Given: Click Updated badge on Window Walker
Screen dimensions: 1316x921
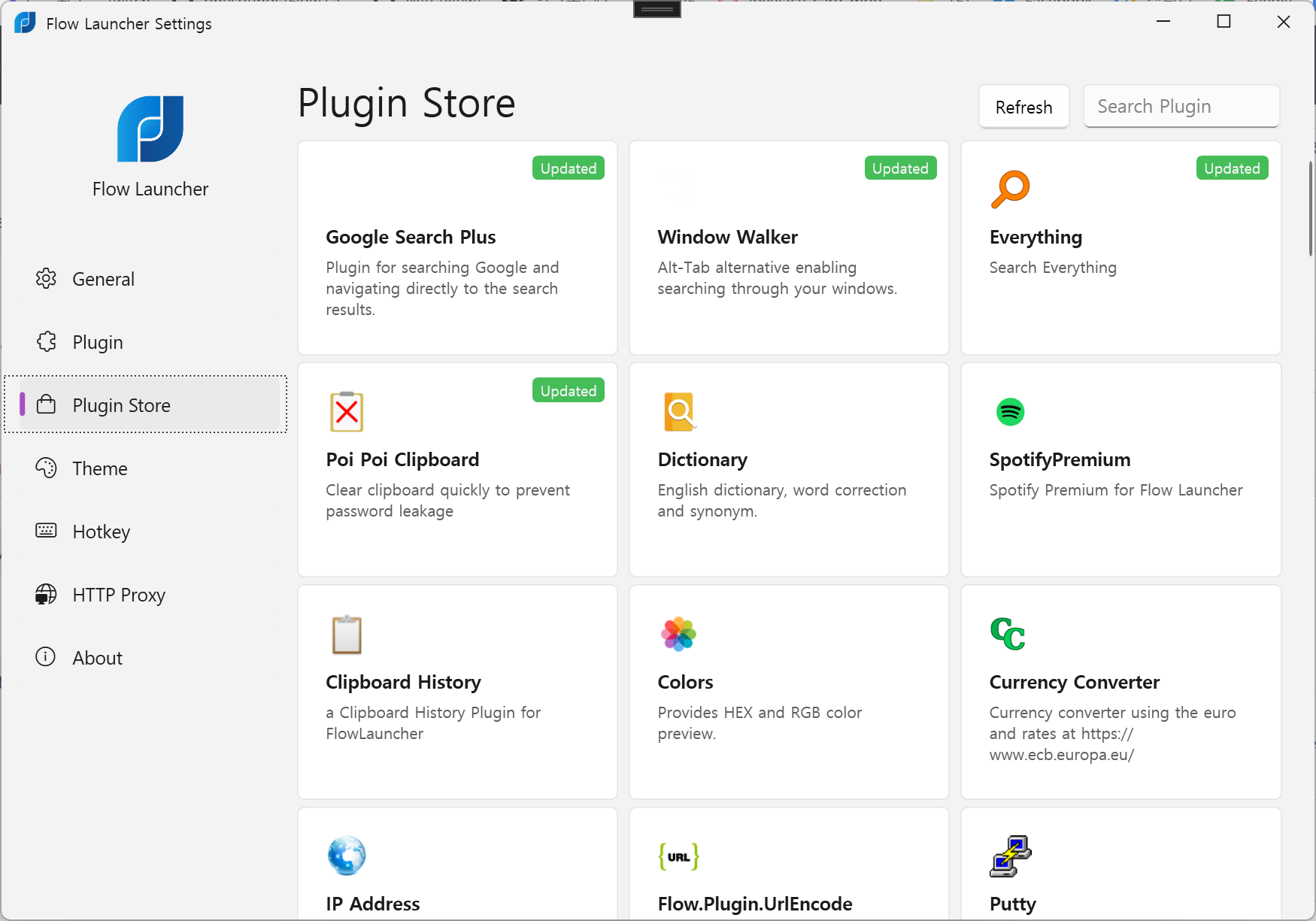Looking at the screenshot, I should (900, 168).
